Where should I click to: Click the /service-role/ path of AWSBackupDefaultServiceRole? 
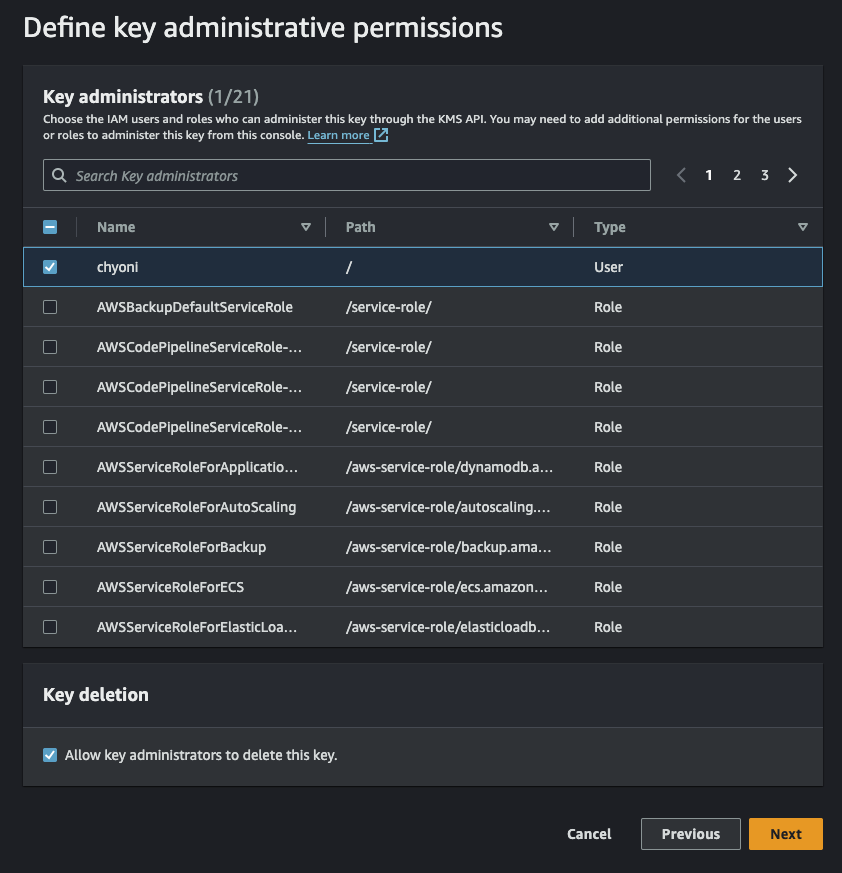tap(389, 307)
